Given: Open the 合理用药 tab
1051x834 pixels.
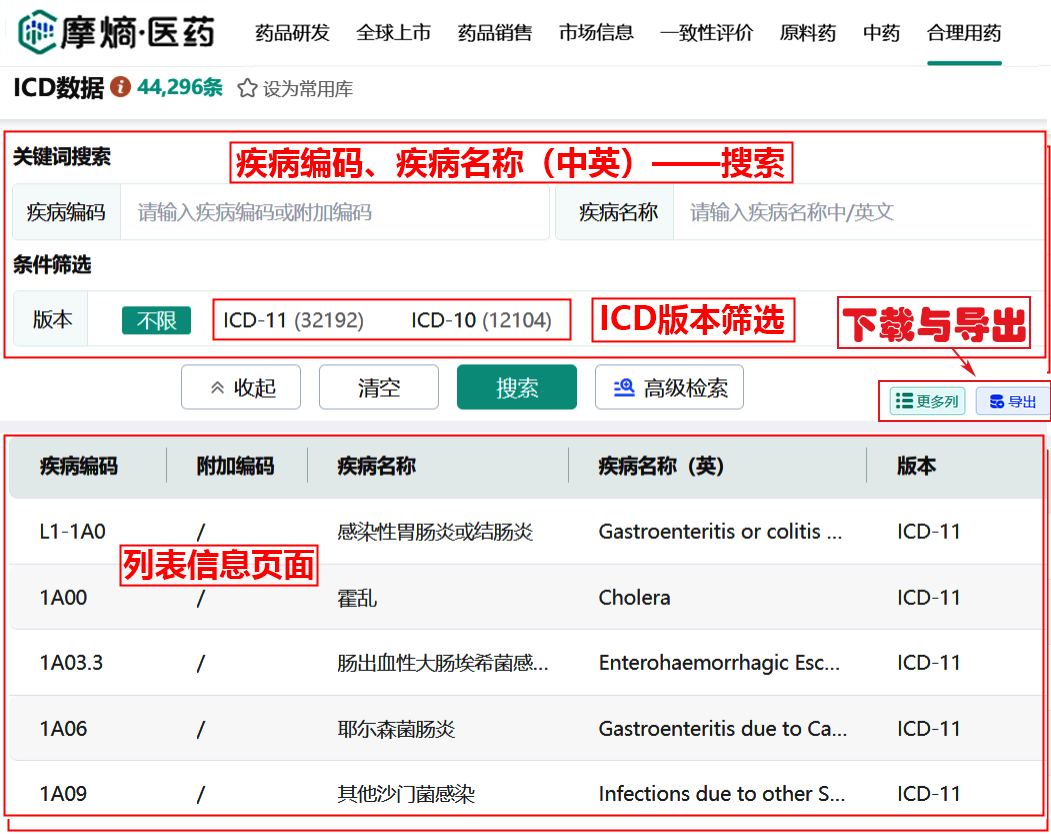Looking at the screenshot, I should coord(963,33).
